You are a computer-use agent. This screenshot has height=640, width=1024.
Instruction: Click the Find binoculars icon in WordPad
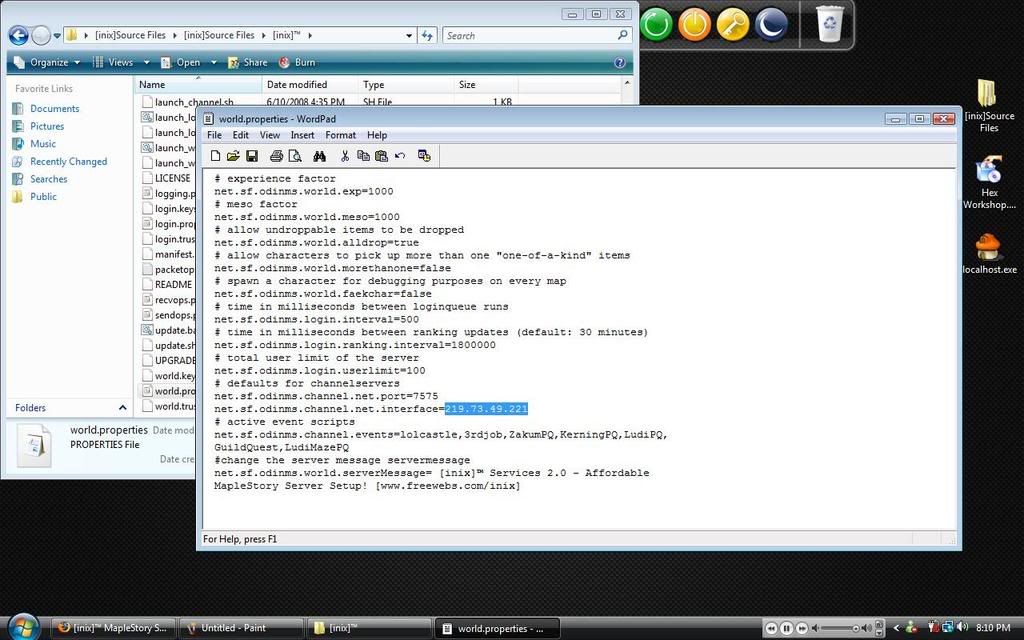[x=319, y=155]
